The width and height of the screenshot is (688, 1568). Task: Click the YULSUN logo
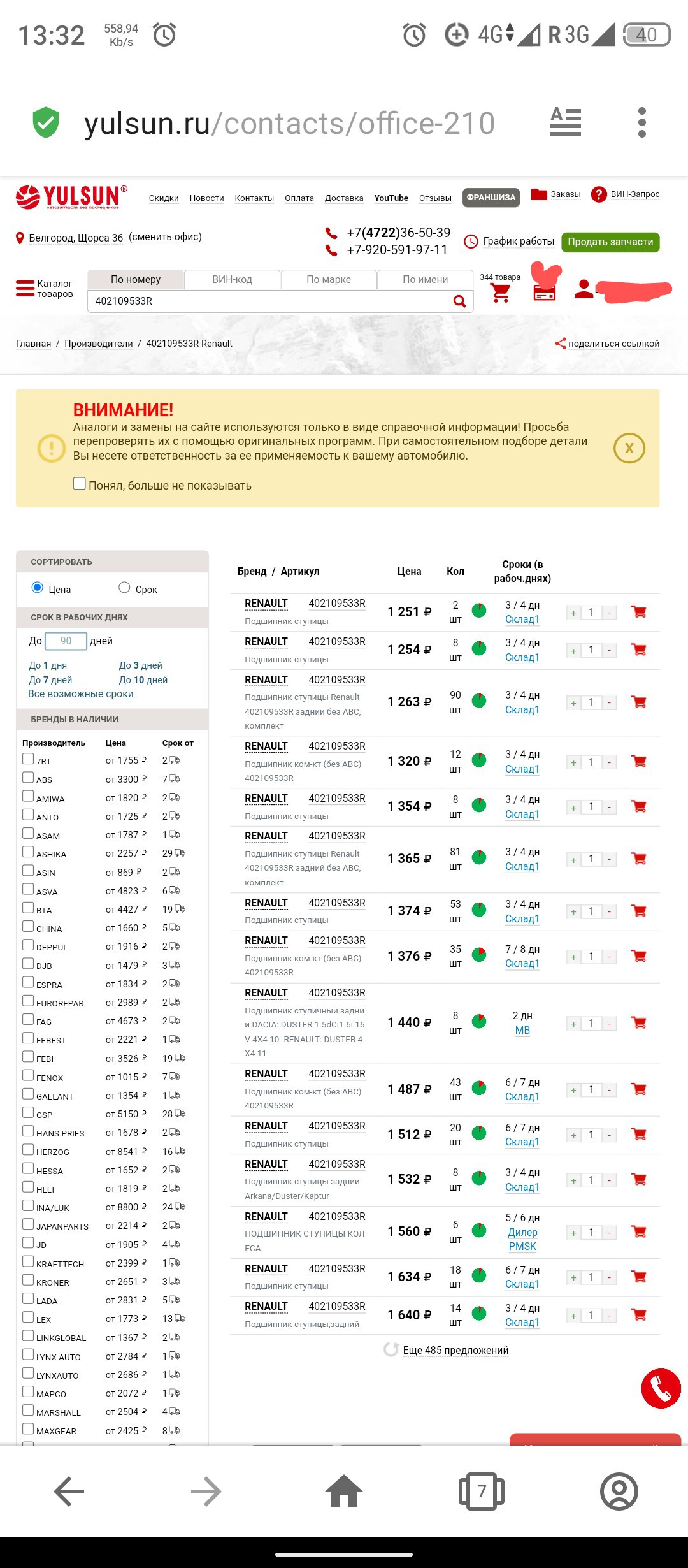71,197
